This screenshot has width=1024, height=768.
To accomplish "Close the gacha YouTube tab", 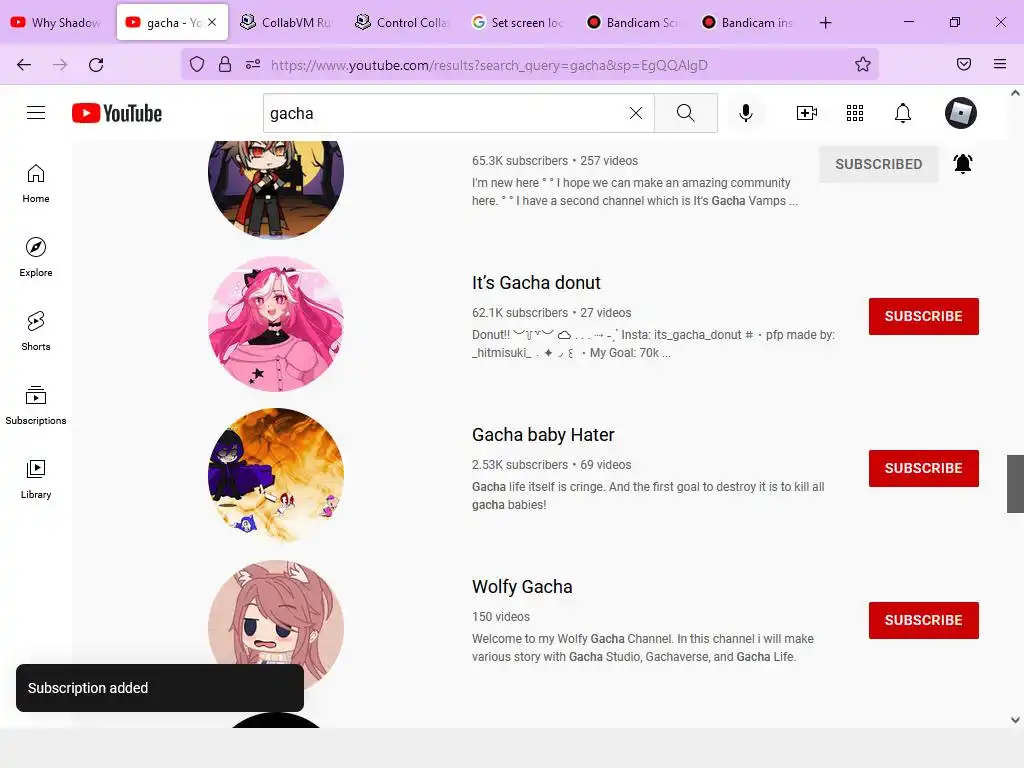I will point(212,22).
